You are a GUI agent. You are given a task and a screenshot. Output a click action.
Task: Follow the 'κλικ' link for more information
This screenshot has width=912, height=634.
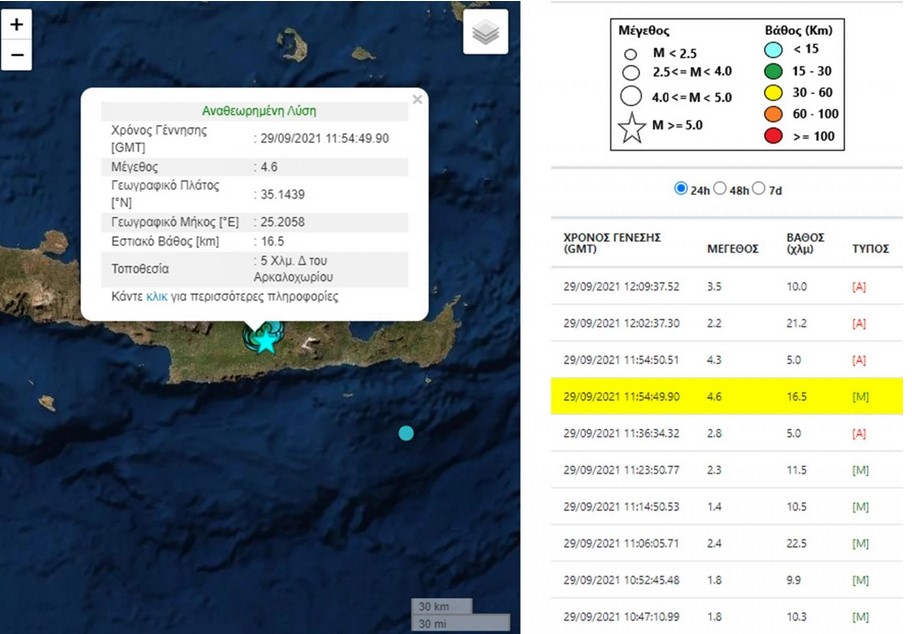pos(157,297)
